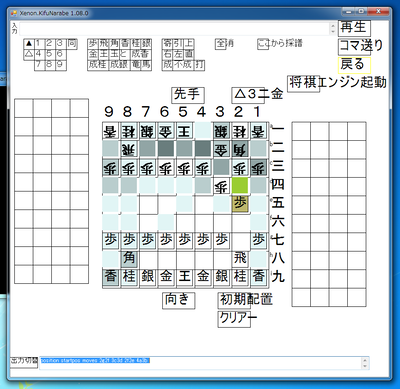Flip board with the 向き button

[178, 300]
